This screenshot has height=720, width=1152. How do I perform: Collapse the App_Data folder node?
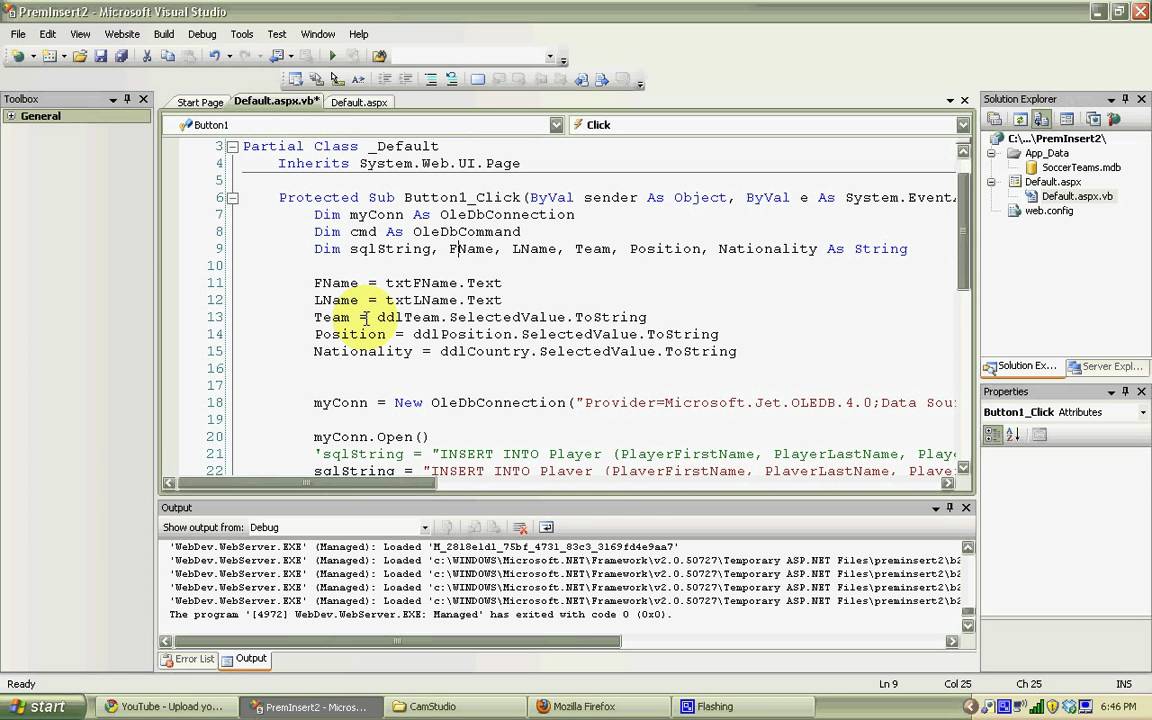[x=991, y=154]
